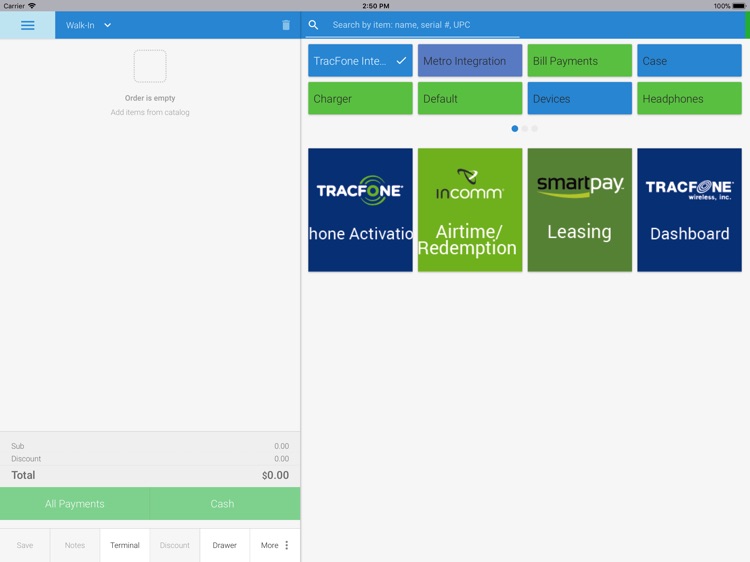Open Notes for the order

(75, 545)
